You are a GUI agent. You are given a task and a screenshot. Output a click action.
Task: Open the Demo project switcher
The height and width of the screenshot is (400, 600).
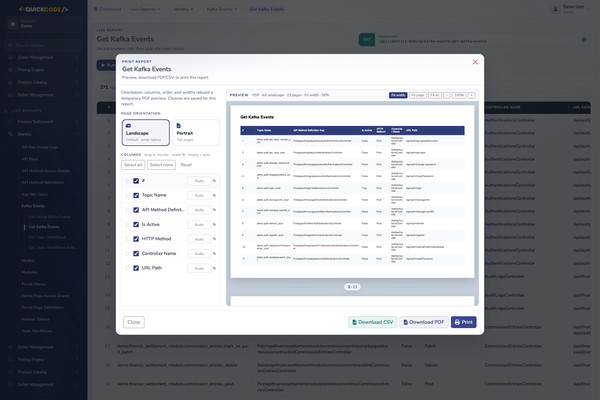click(x=43, y=24)
